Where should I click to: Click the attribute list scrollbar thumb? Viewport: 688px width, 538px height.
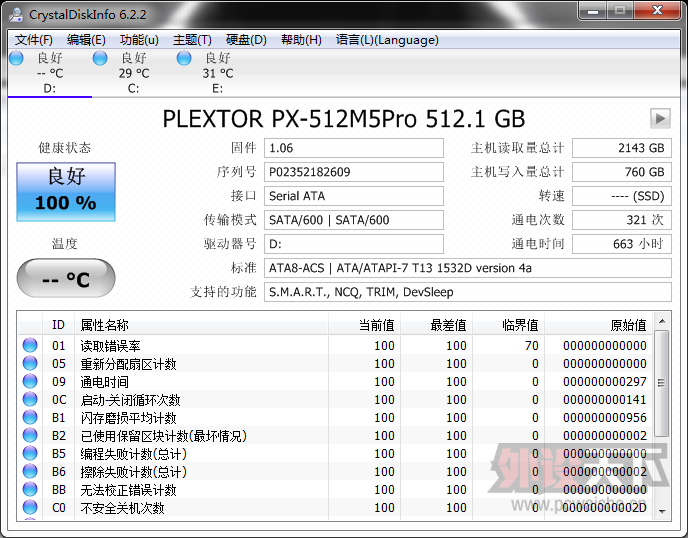(x=662, y=383)
